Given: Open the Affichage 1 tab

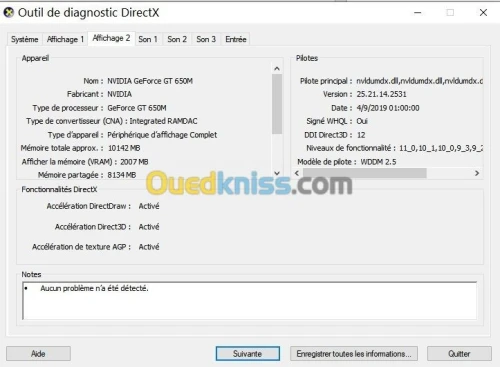Looking at the screenshot, I should pyautogui.click(x=65, y=39).
